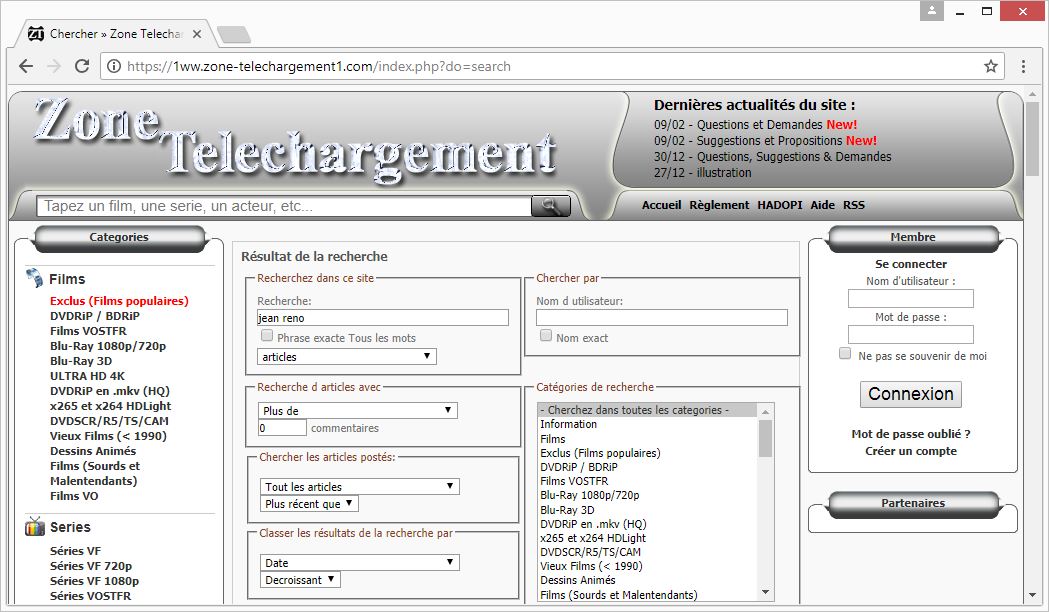Image resolution: width=1049 pixels, height=612 pixels.
Task: Open Aide in the site menu
Action: [x=822, y=205]
